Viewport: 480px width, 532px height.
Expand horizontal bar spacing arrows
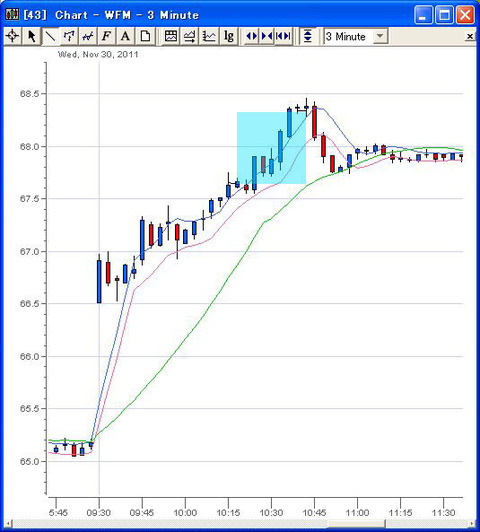click(x=251, y=36)
